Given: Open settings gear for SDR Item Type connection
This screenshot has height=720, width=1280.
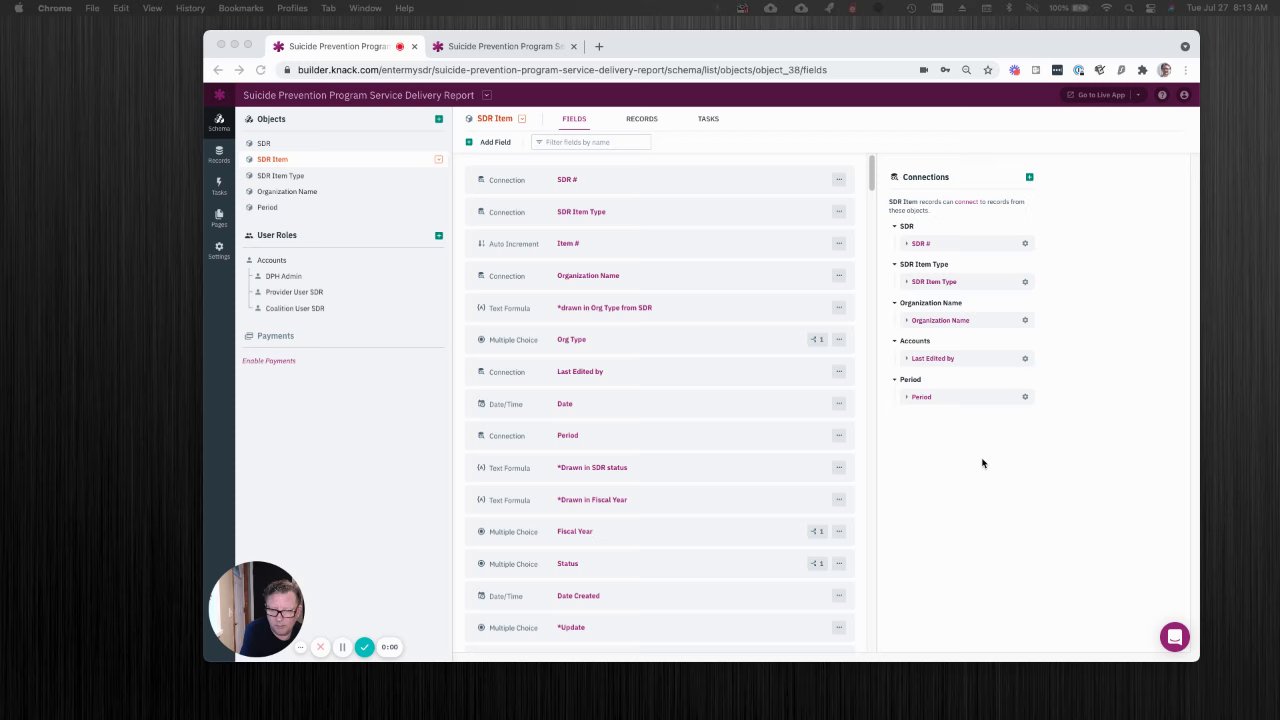Looking at the screenshot, I should pyautogui.click(x=1025, y=282).
